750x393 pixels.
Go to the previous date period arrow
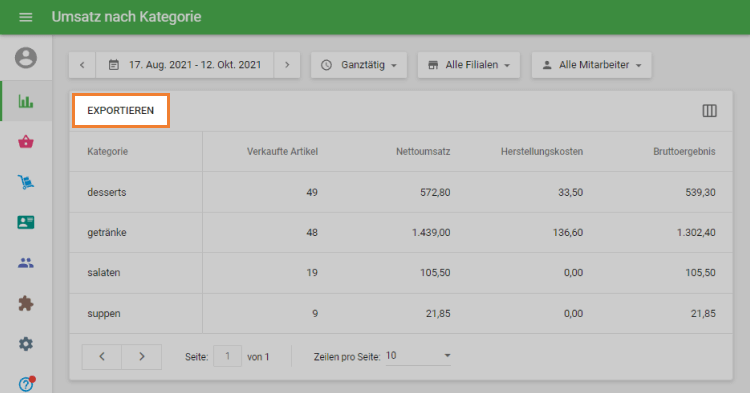(x=82, y=65)
